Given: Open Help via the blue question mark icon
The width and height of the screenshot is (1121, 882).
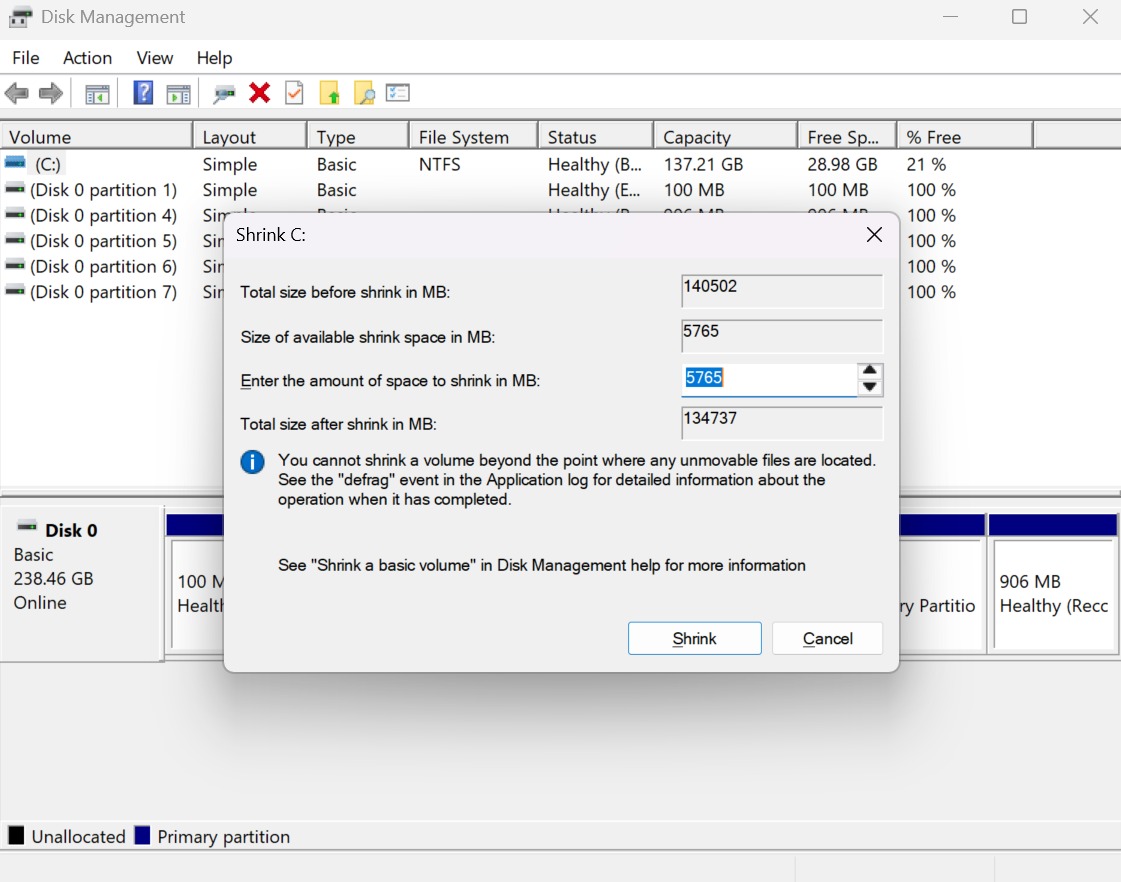Looking at the screenshot, I should (x=143, y=93).
